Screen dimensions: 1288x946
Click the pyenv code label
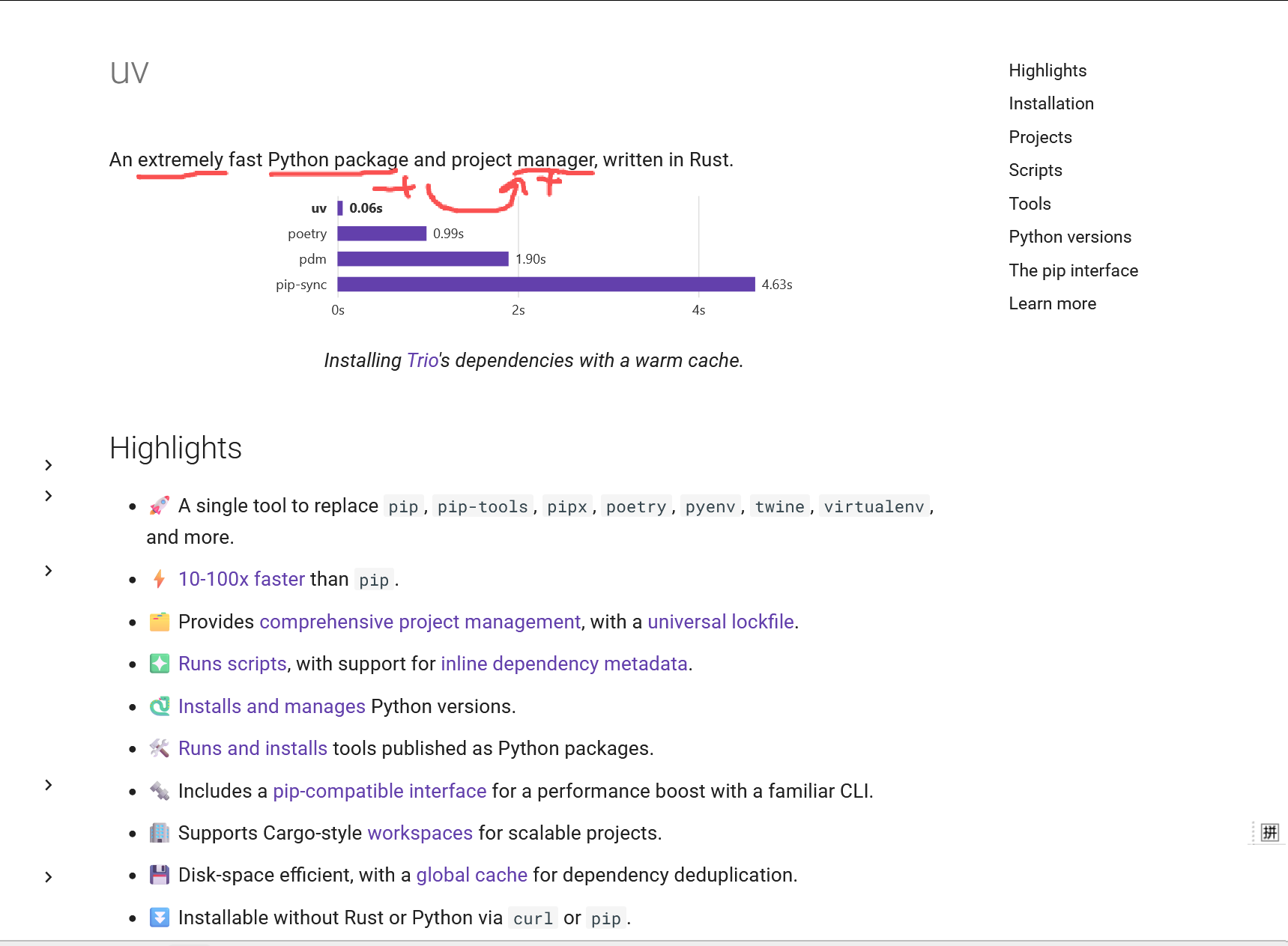(x=710, y=506)
